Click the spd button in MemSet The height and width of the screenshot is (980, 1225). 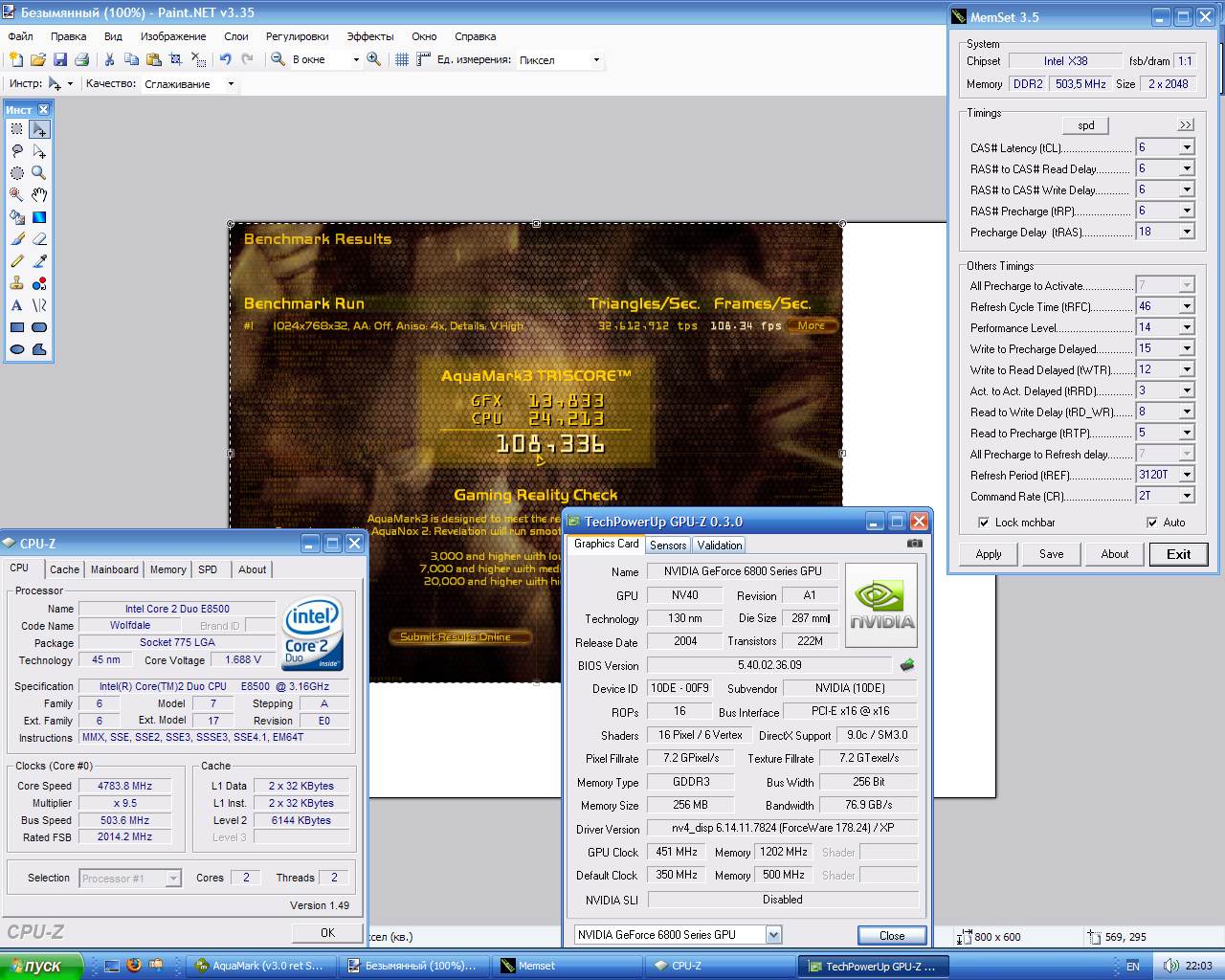coord(1086,125)
